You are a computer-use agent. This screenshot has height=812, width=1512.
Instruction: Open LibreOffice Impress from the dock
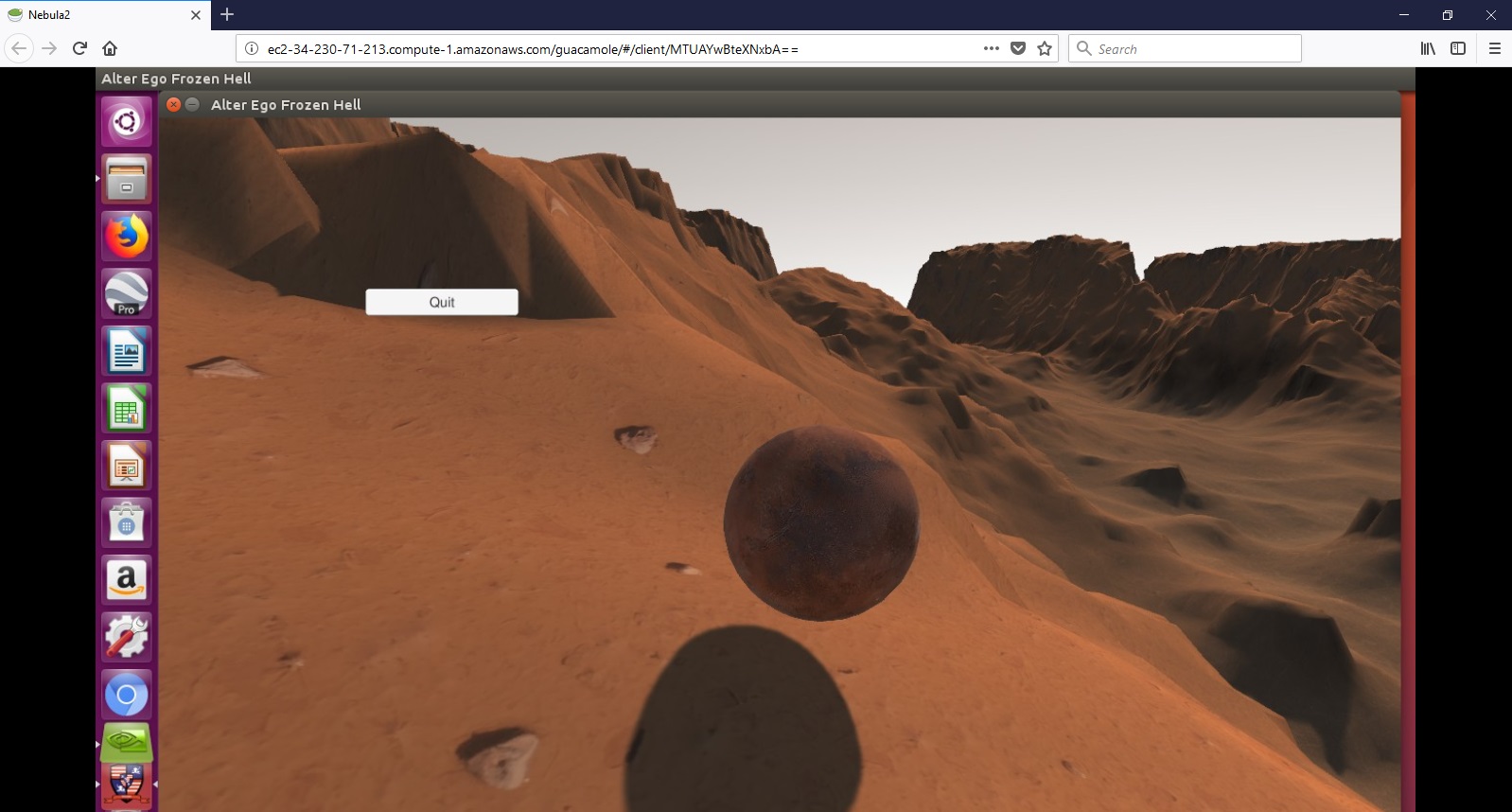tap(127, 466)
